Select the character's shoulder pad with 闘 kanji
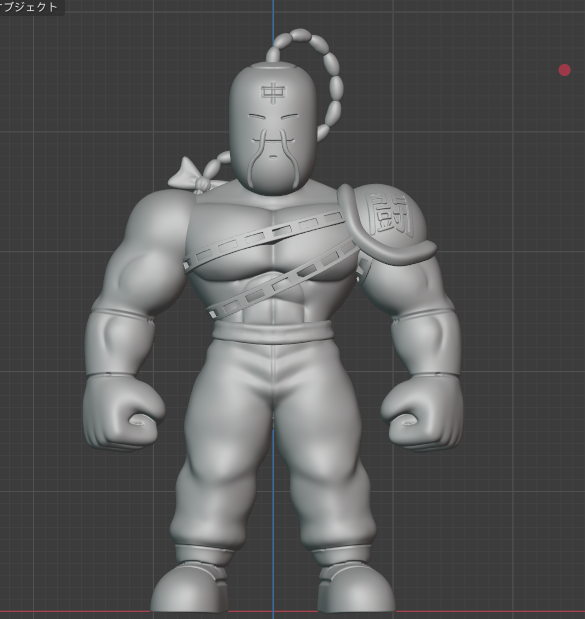This screenshot has width=585, height=619. pyautogui.click(x=387, y=224)
